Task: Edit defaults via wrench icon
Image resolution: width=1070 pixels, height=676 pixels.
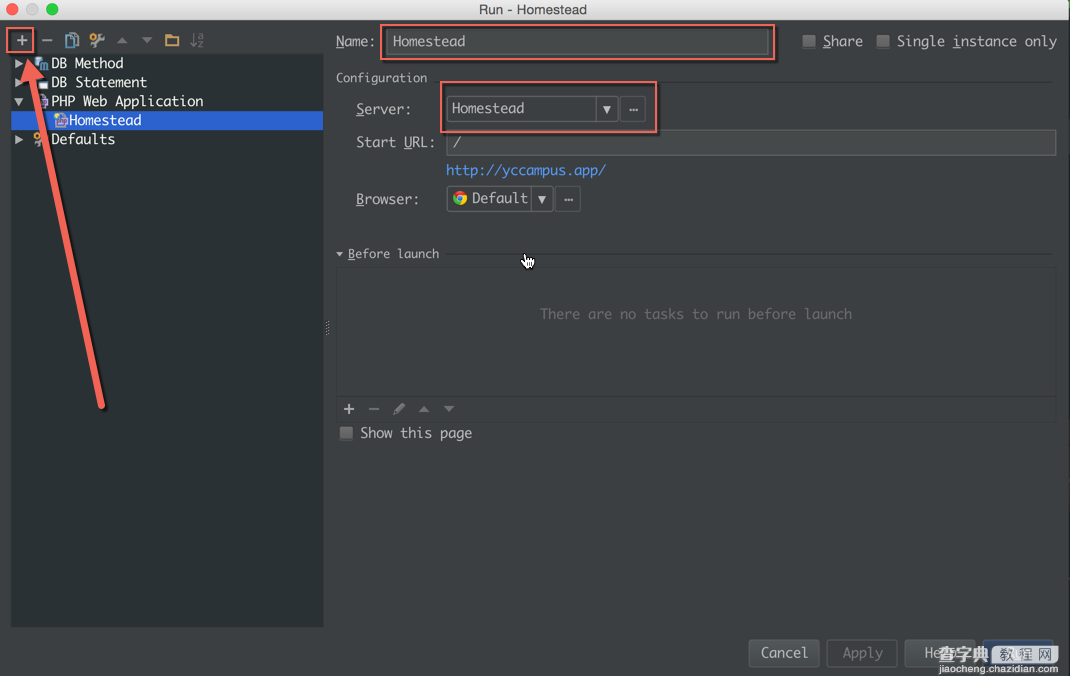Action: (97, 40)
